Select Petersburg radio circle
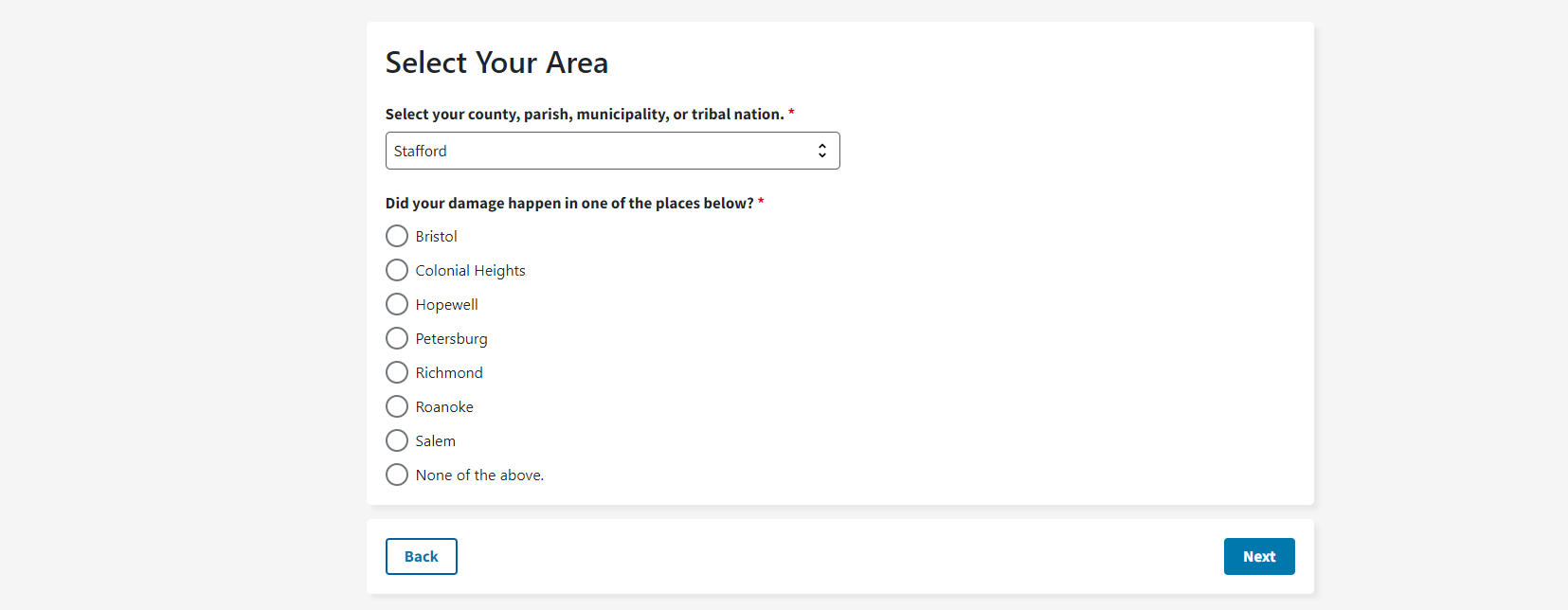The width and height of the screenshot is (1568, 610). (397, 338)
